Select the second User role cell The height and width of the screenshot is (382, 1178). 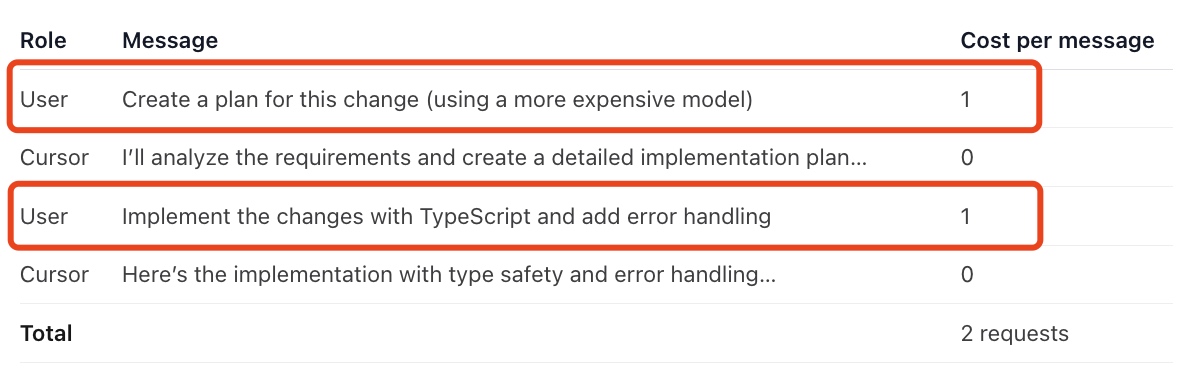click(x=44, y=217)
